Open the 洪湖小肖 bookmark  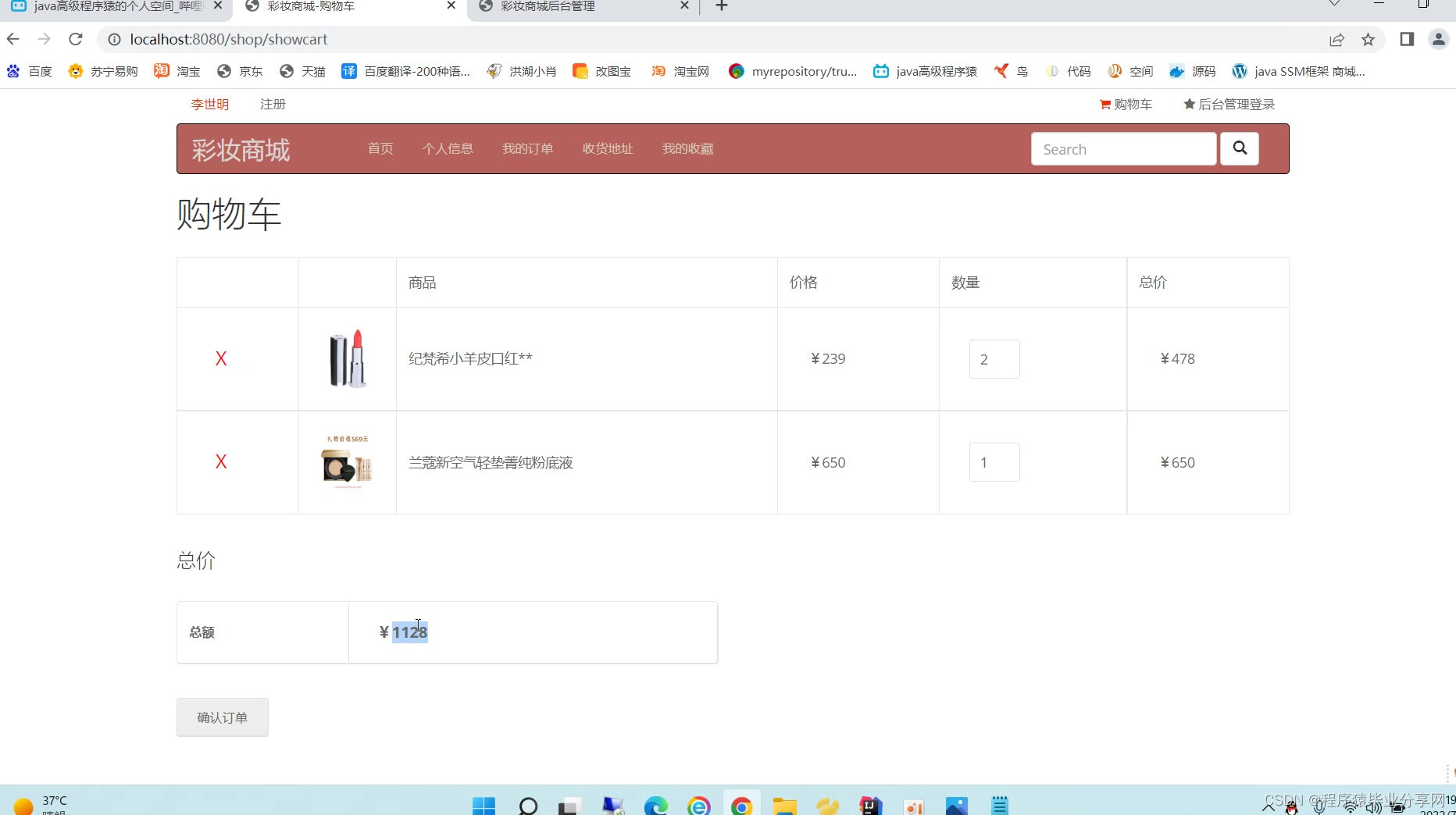[x=521, y=71]
